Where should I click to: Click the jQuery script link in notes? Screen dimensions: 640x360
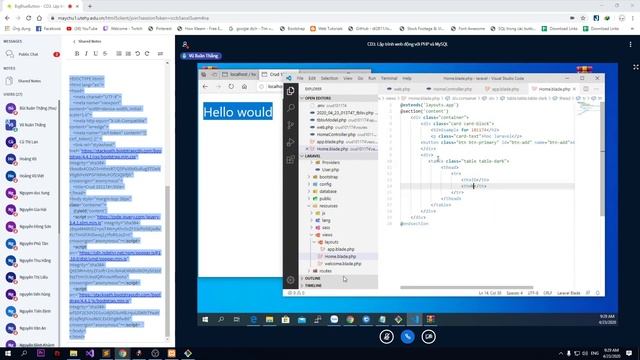(x=115, y=220)
